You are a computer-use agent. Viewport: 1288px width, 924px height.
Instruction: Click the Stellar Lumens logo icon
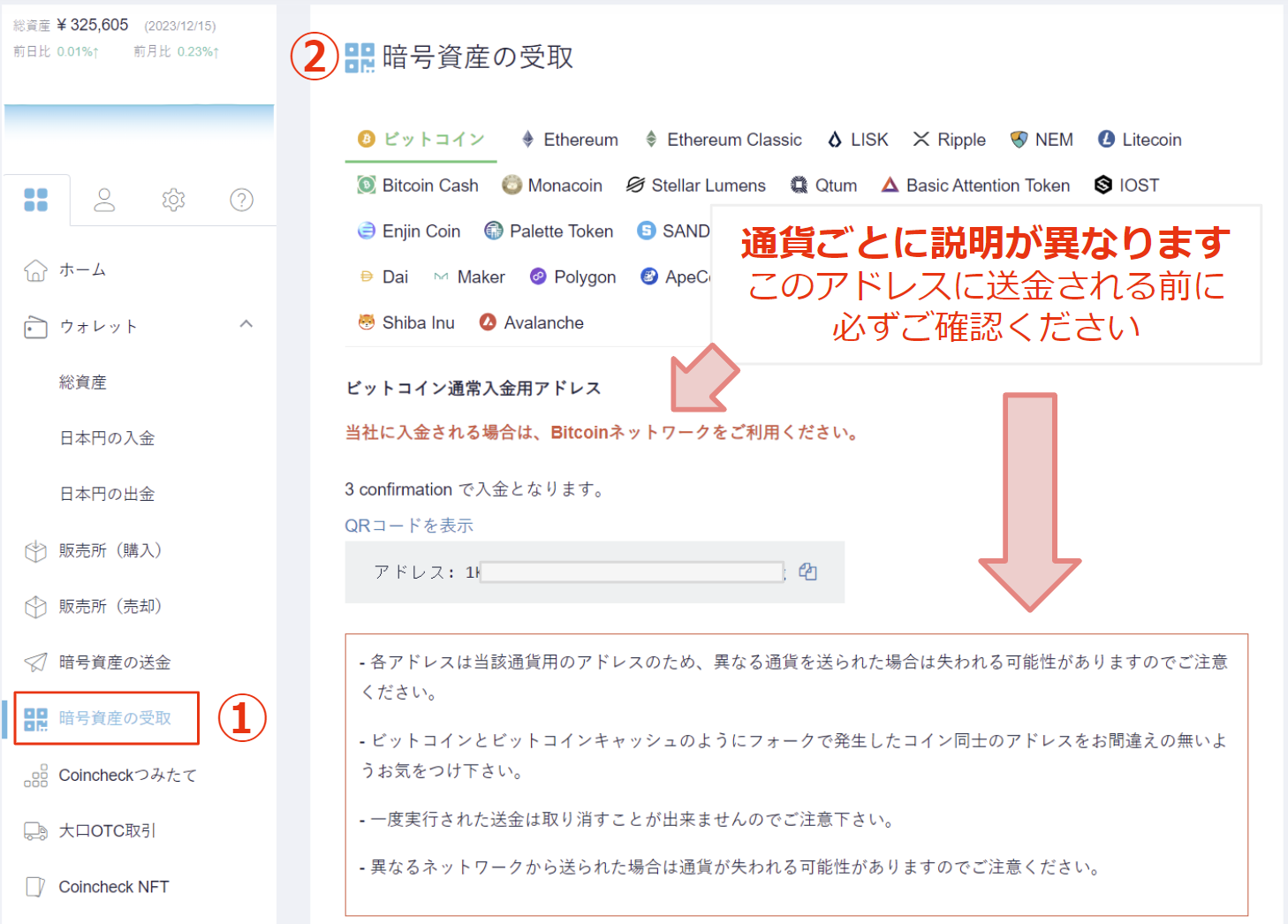(x=635, y=185)
